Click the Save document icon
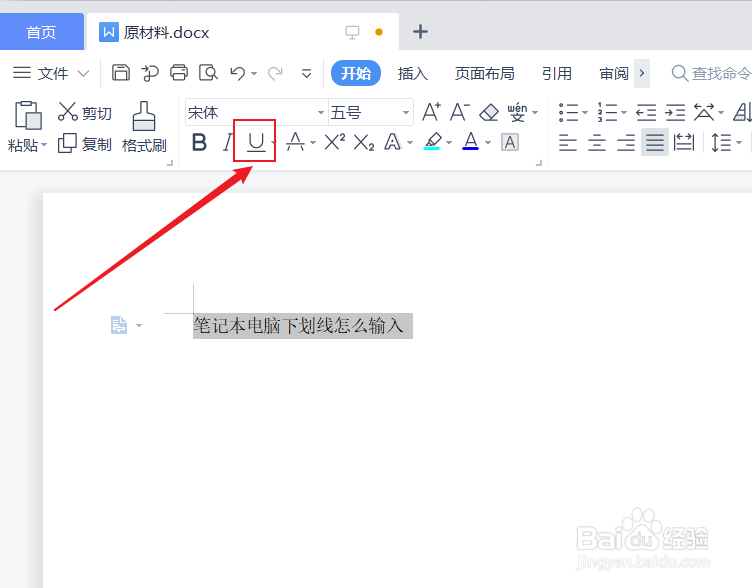The height and width of the screenshot is (588, 752). tap(120, 73)
